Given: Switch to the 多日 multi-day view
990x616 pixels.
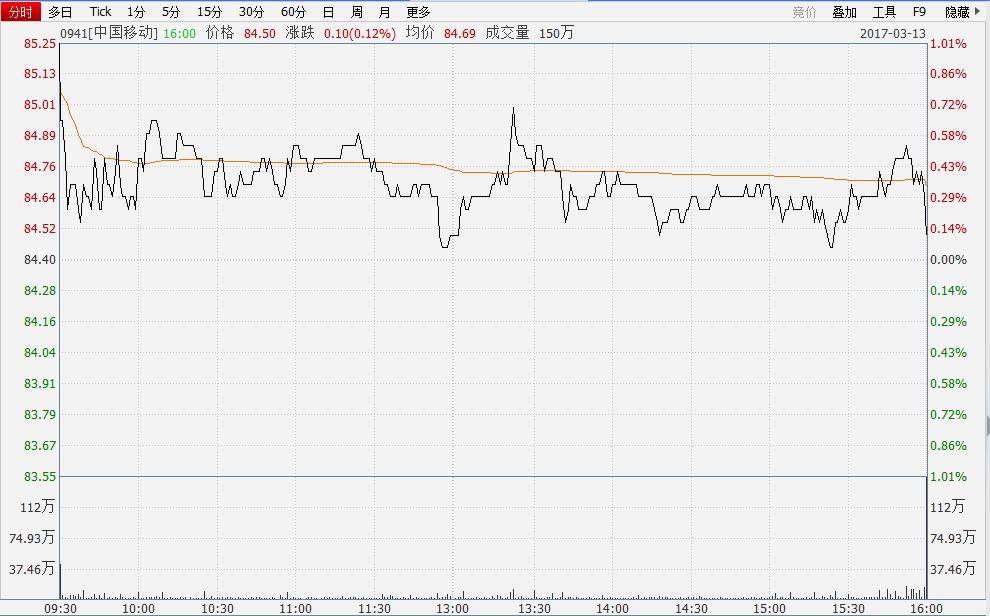Looking at the screenshot, I should 60,11.
